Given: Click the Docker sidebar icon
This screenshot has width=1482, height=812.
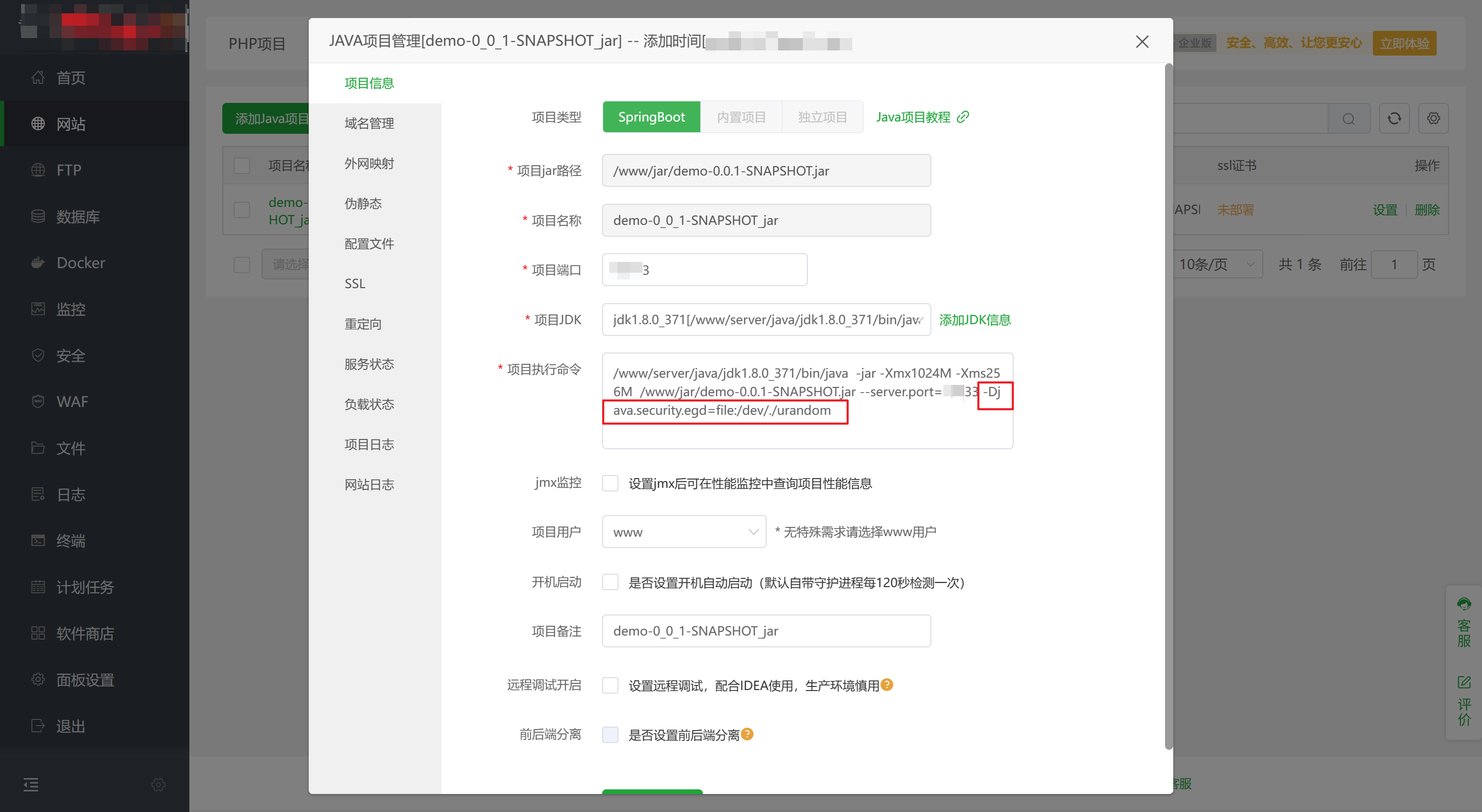Looking at the screenshot, I should click(38, 263).
